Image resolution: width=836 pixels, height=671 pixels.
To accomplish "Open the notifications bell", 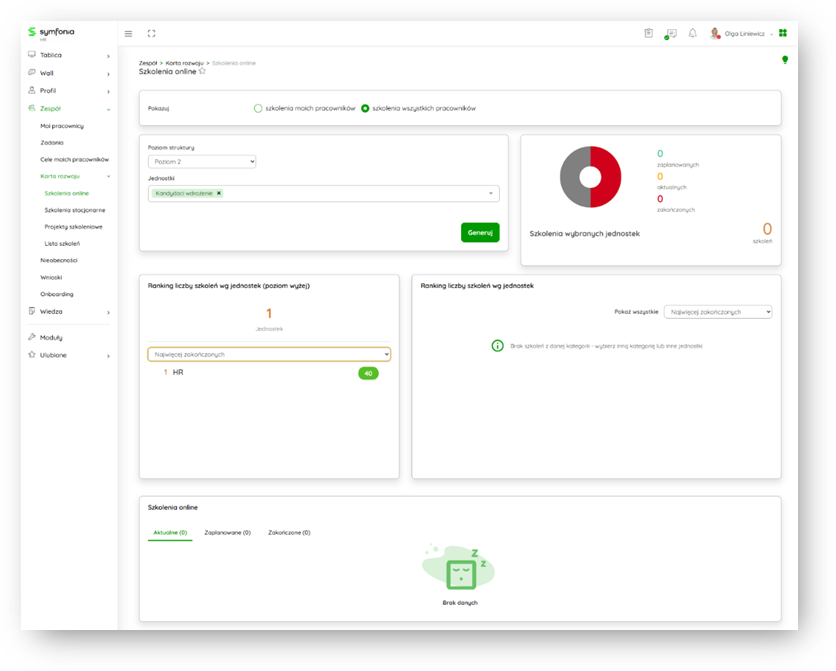I will pyautogui.click(x=692, y=33).
